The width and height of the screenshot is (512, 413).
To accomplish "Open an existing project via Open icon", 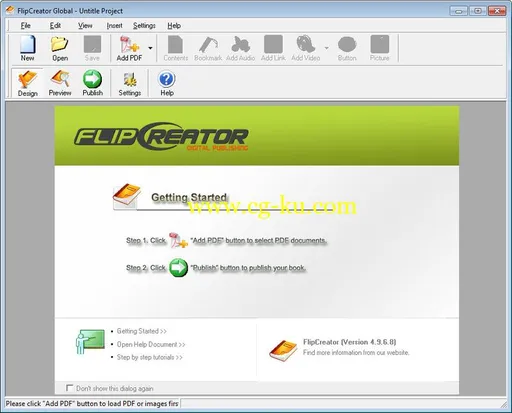I will coord(60,48).
